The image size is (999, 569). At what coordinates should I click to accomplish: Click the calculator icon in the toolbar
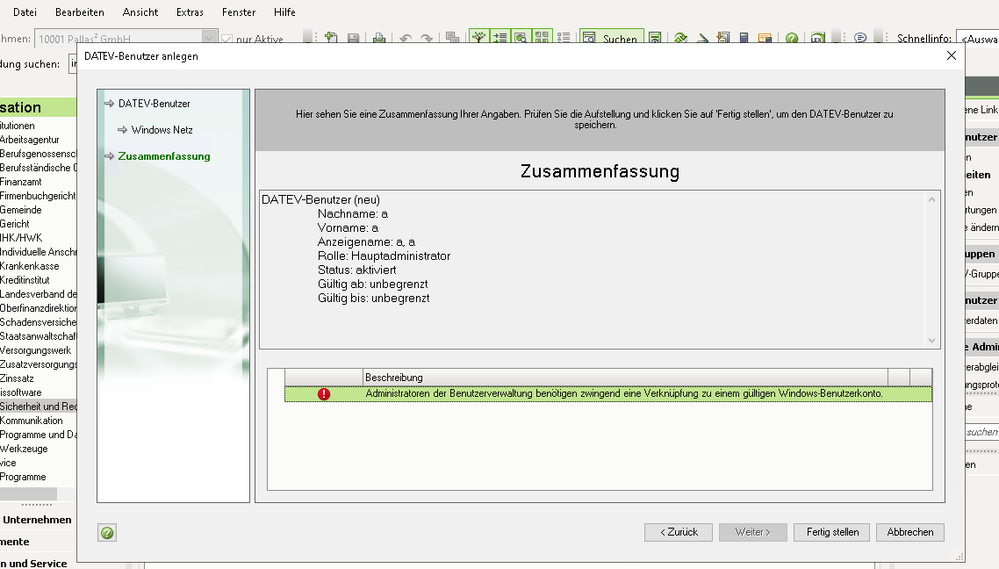pyautogui.click(x=744, y=39)
